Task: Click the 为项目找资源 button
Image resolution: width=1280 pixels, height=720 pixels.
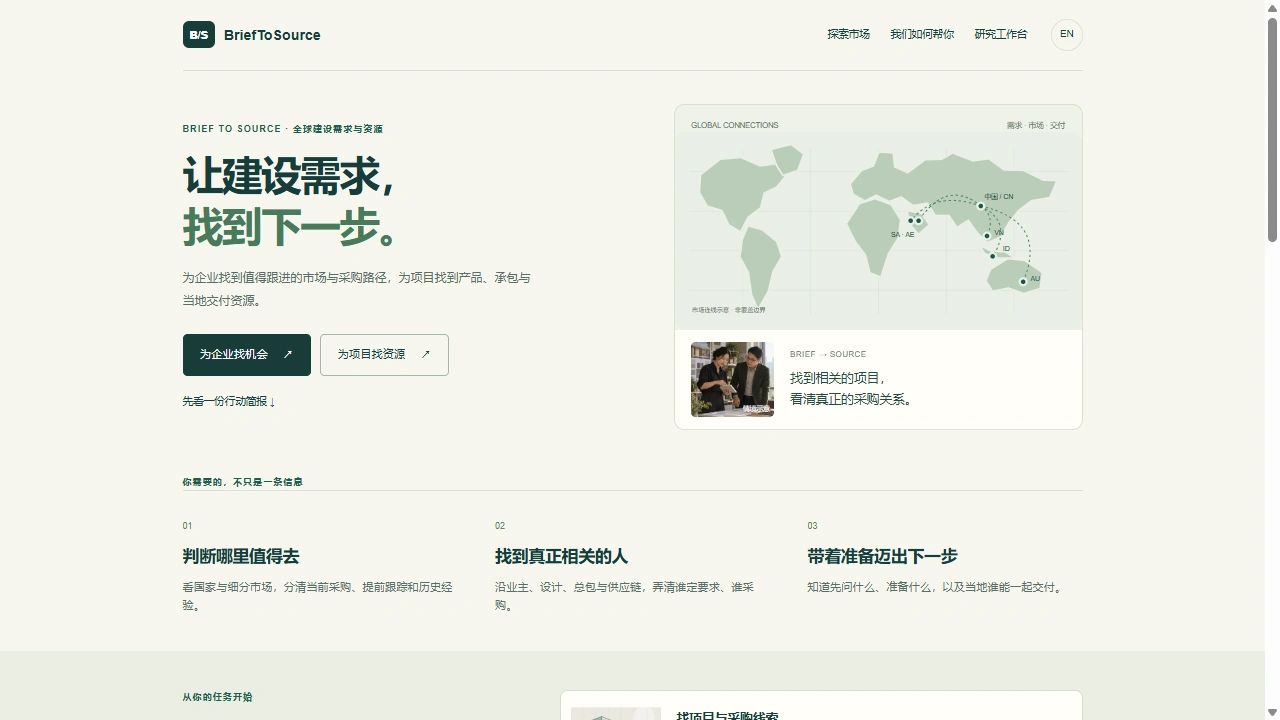Action: [384, 355]
